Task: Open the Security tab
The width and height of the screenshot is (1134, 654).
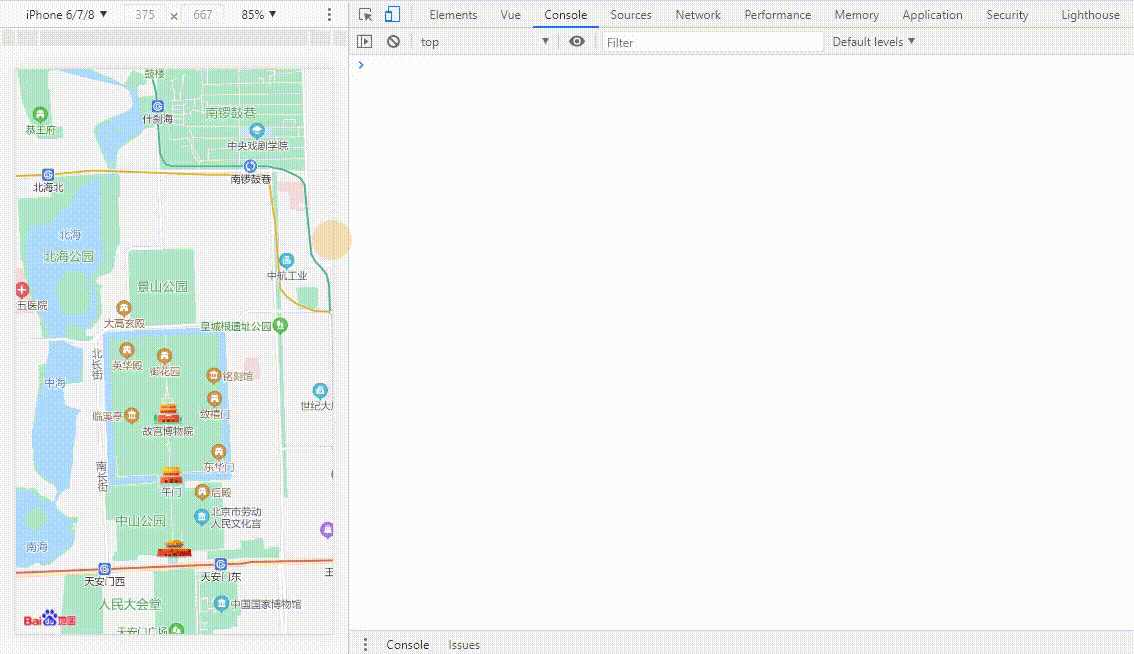Action: 1007,14
